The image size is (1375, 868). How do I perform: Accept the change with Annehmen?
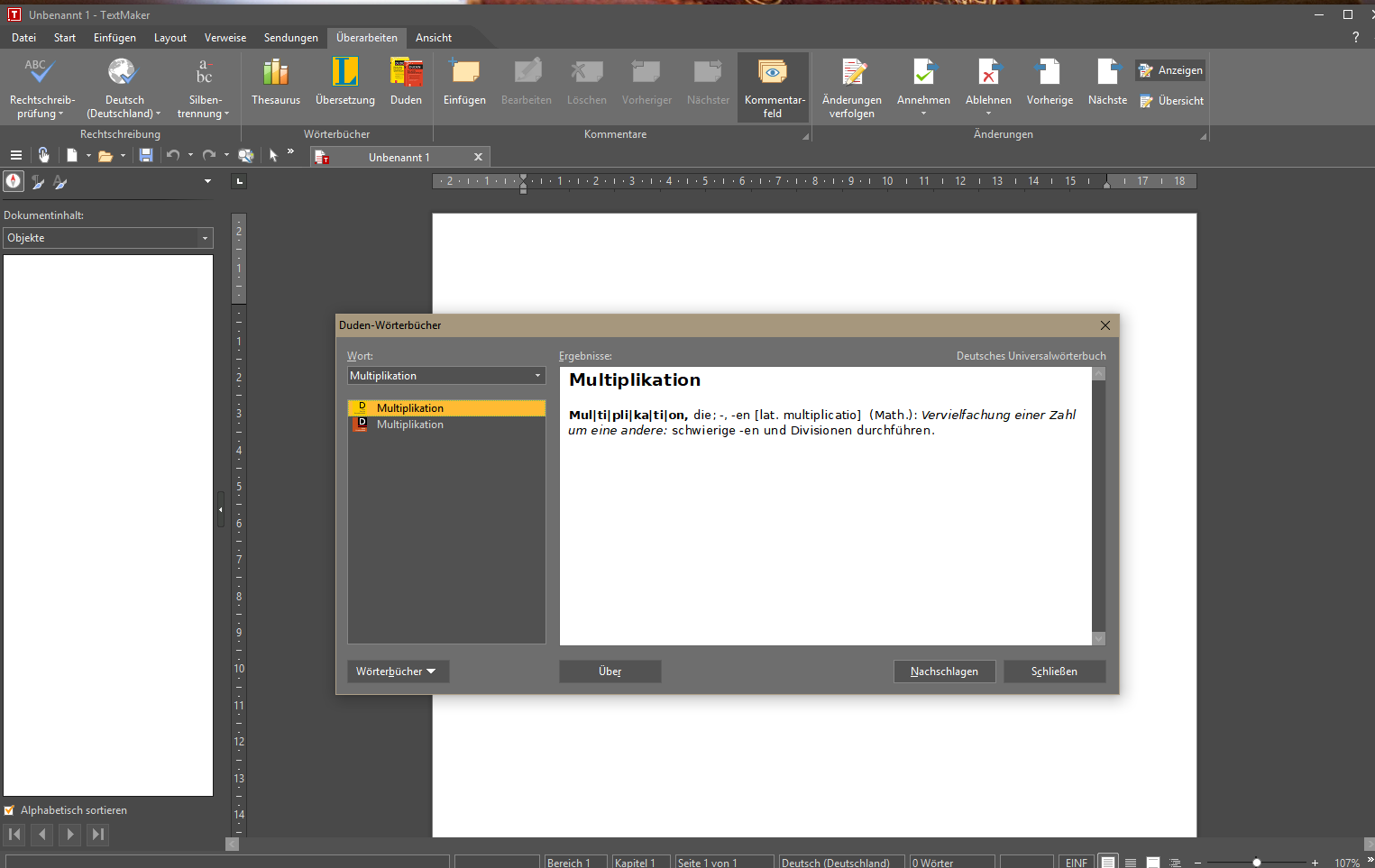(x=923, y=87)
